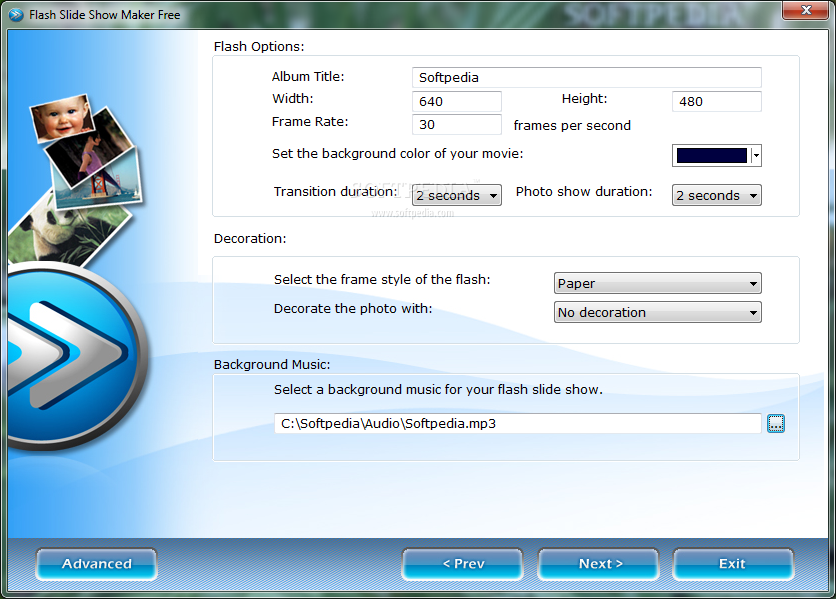836x599 pixels.
Task: Click the "Flash Options:" heading
Action: click(x=259, y=46)
